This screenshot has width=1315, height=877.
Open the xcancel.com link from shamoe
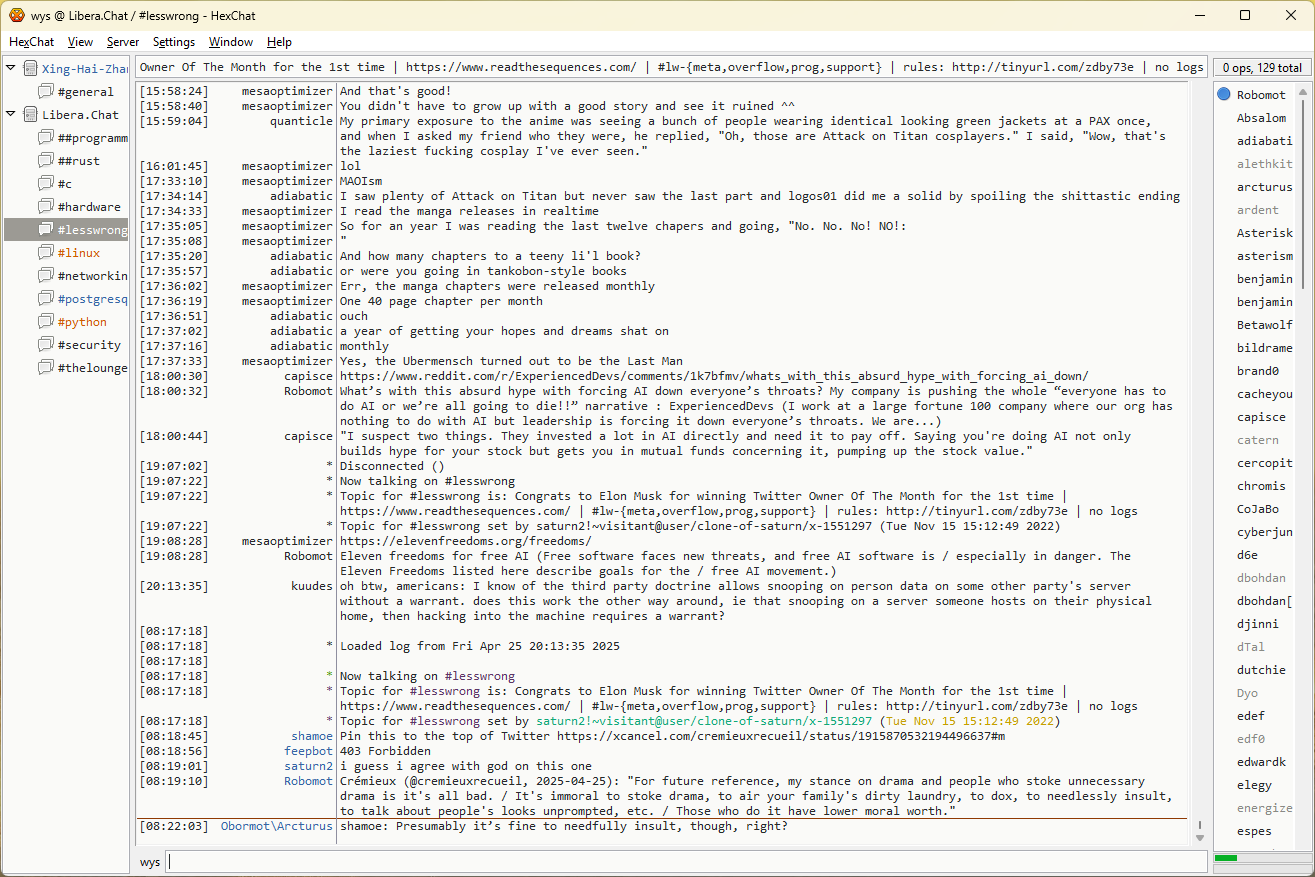tap(780, 736)
